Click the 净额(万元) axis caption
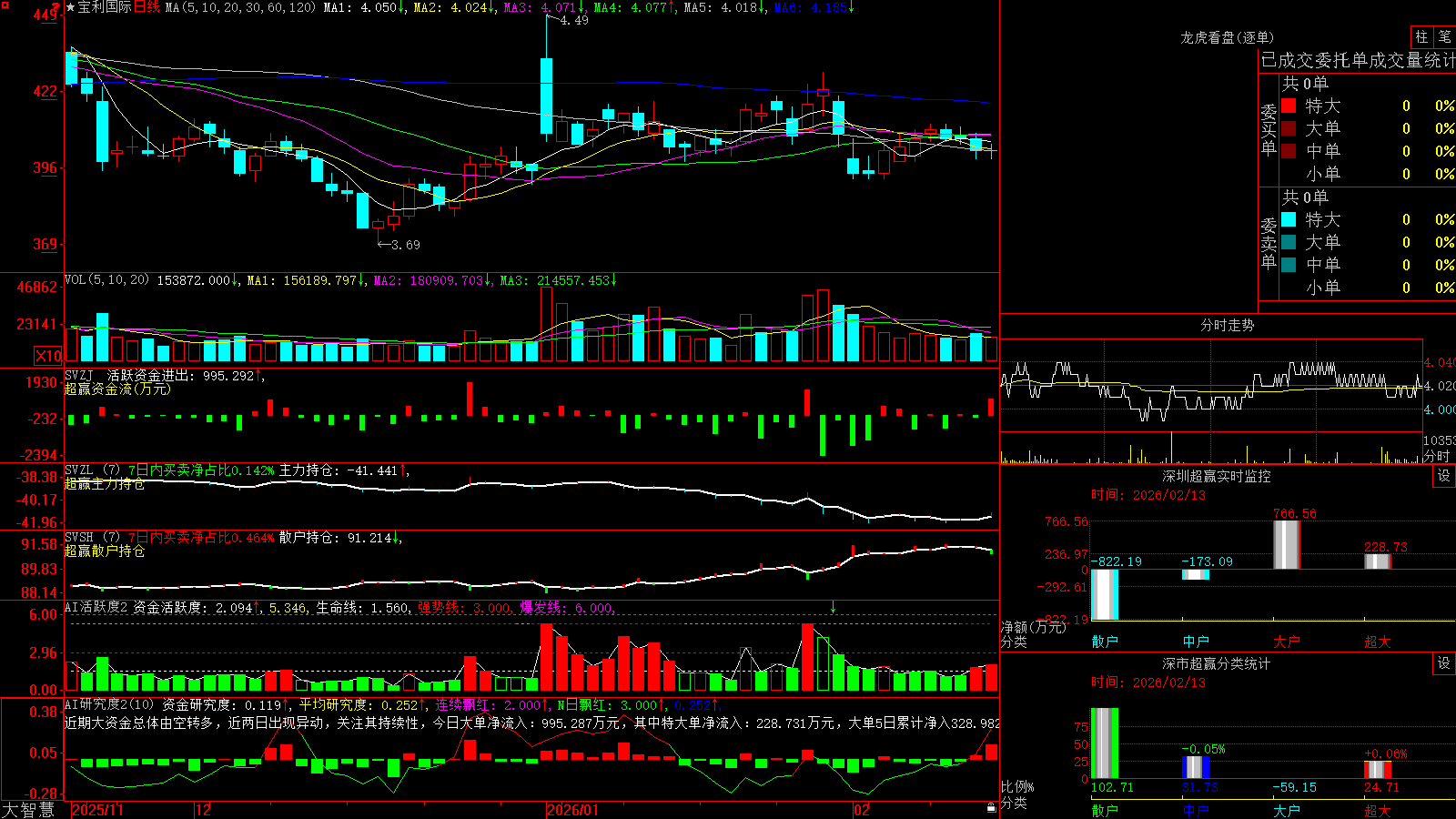 click(1034, 627)
